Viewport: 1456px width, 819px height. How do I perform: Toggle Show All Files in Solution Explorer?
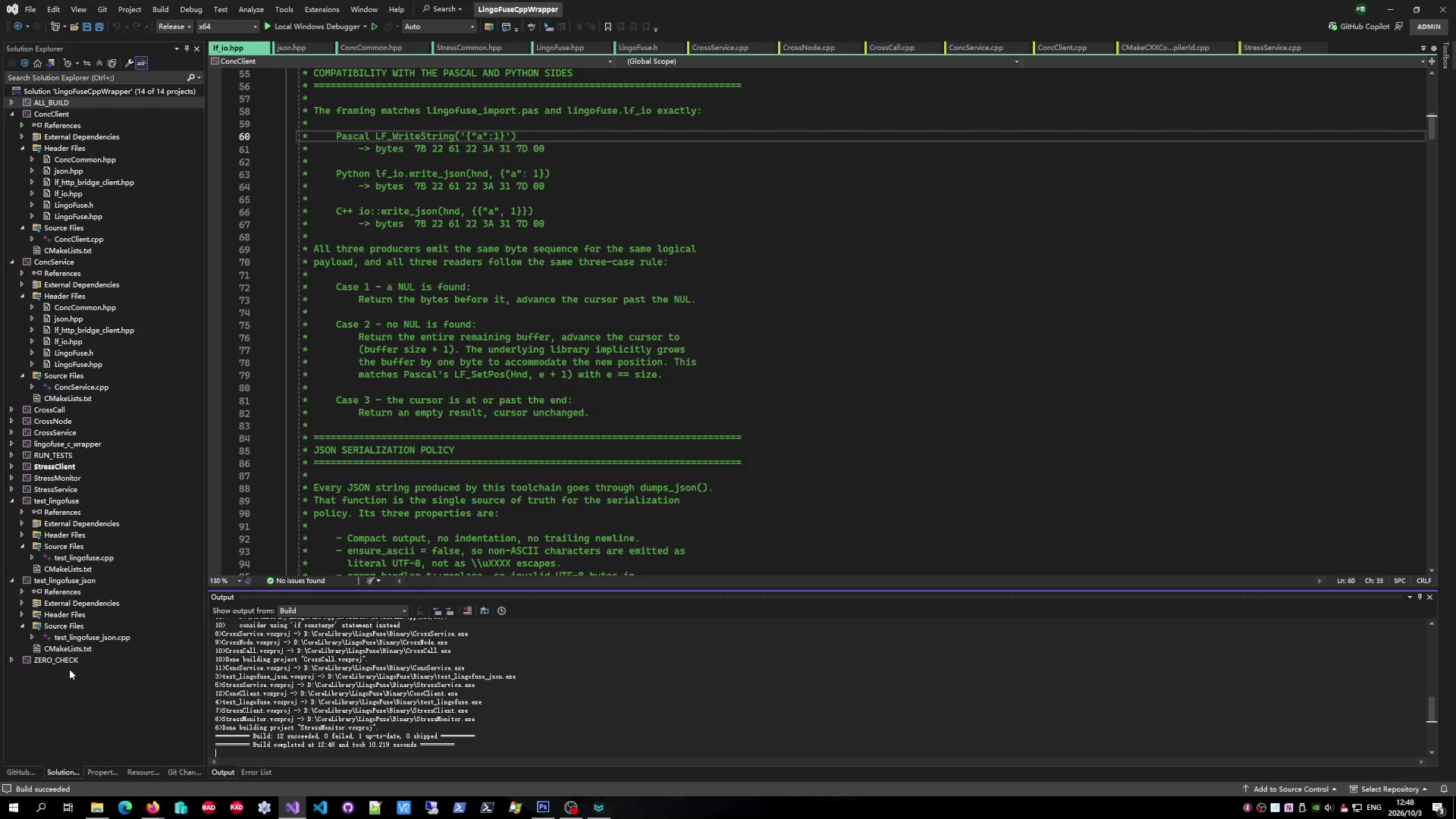(112, 64)
